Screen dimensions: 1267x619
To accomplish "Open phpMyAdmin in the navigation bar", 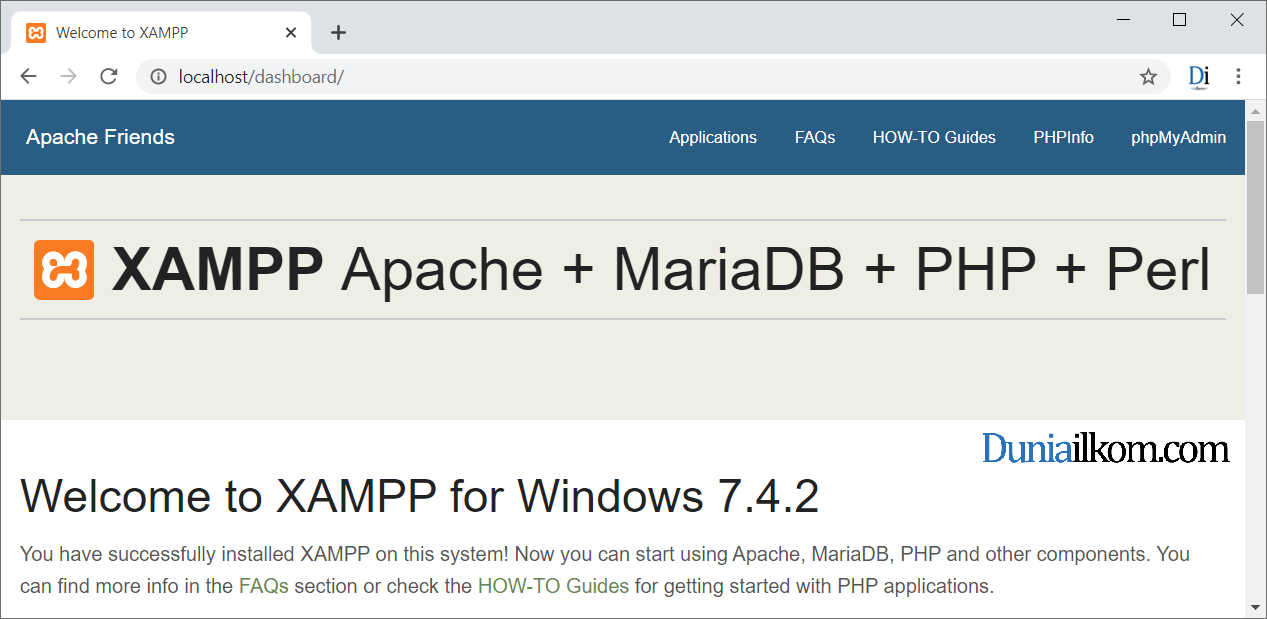I will coord(1178,138).
